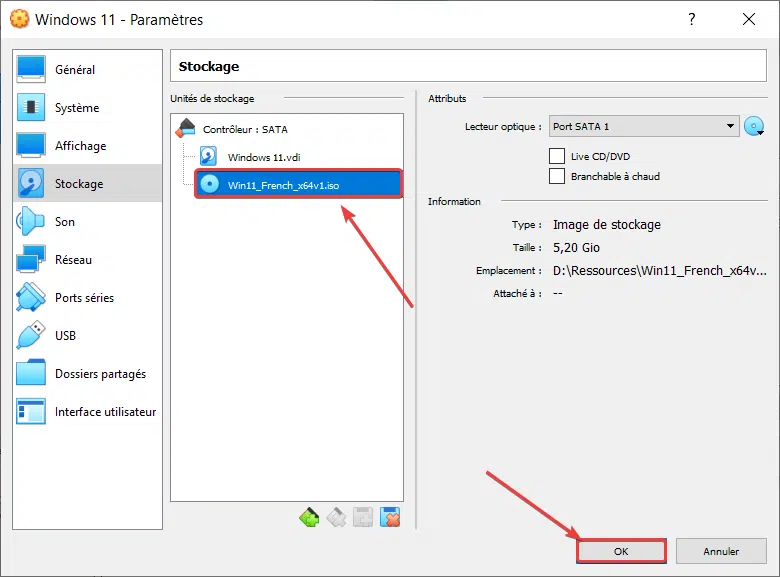780x577 pixels.
Task: Switch to the Système settings section
Action: click(x=77, y=108)
